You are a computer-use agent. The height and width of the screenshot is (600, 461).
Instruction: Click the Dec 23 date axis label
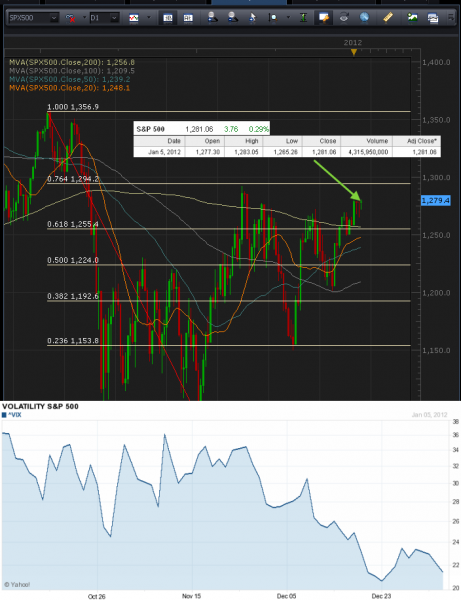click(381, 596)
